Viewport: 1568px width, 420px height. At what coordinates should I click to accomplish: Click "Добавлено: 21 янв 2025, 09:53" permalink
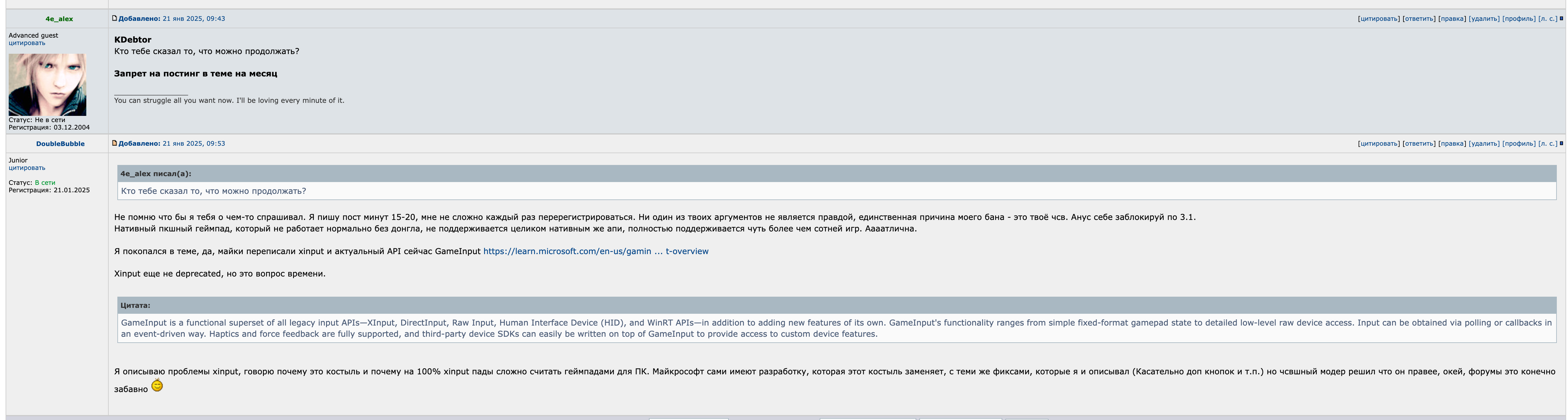172,144
